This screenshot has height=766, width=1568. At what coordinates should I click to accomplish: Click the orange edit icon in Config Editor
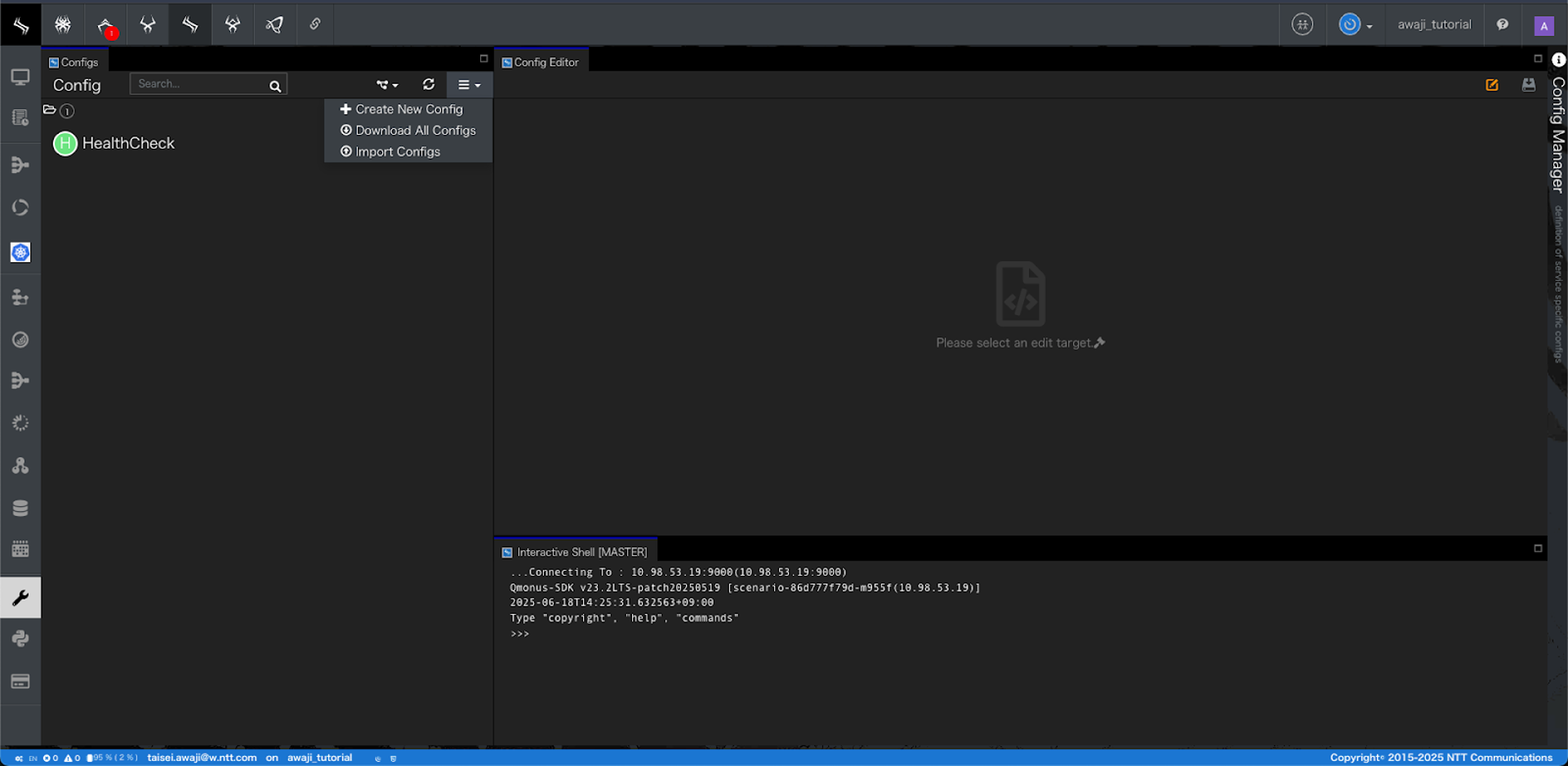click(1492, 85)
